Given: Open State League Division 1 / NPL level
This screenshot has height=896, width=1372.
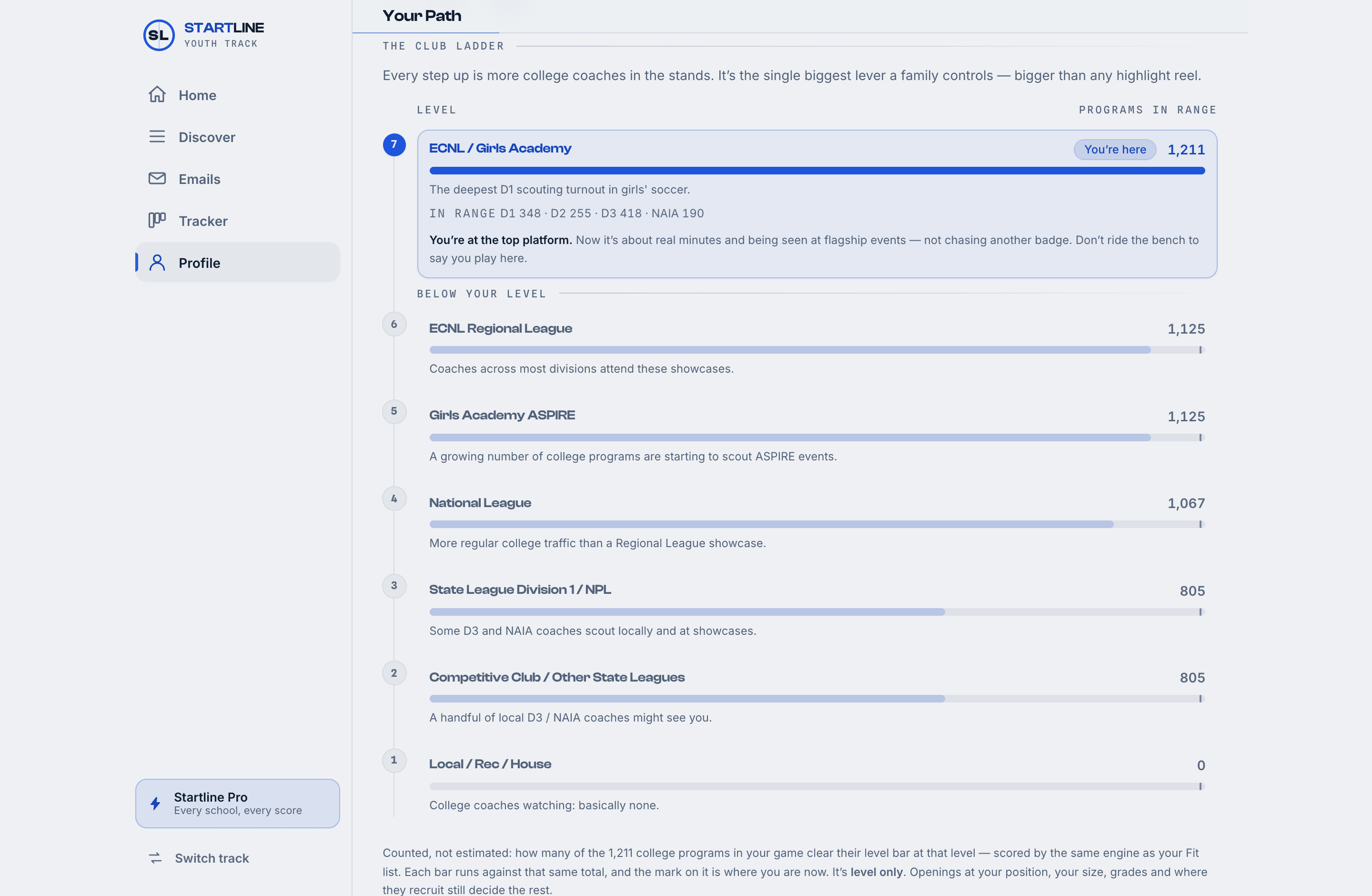Looking at the screenshot, I should coord(520,589).
